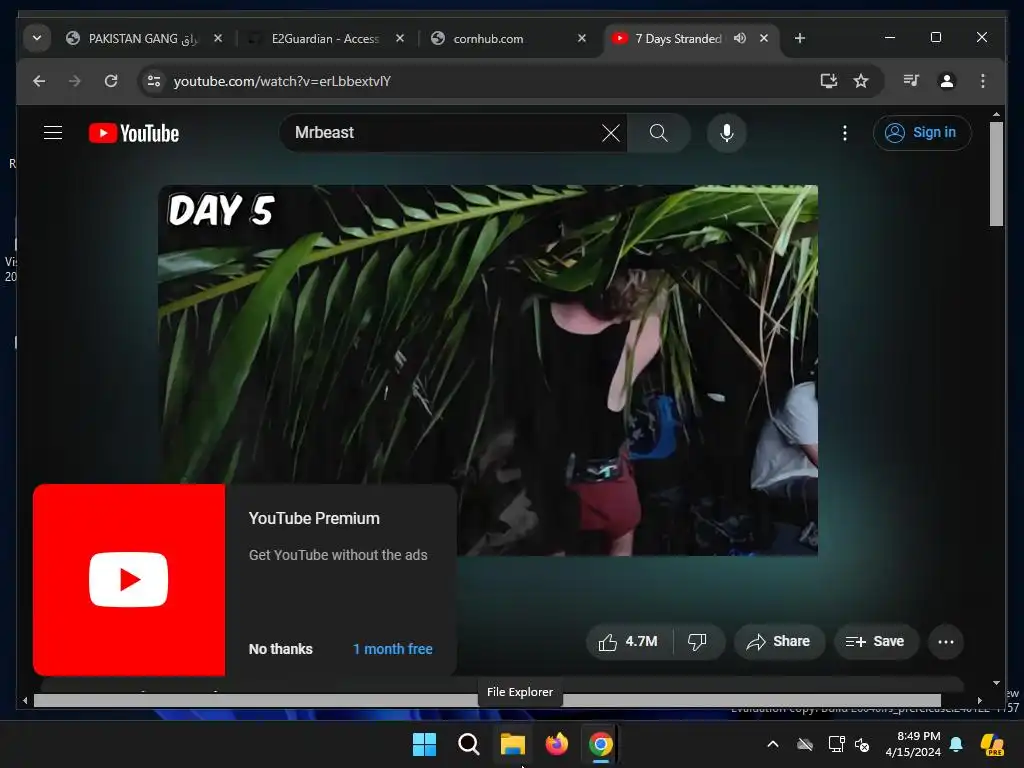Click the scroll up arrow
1024x768 pixels.
click(996, 115)
